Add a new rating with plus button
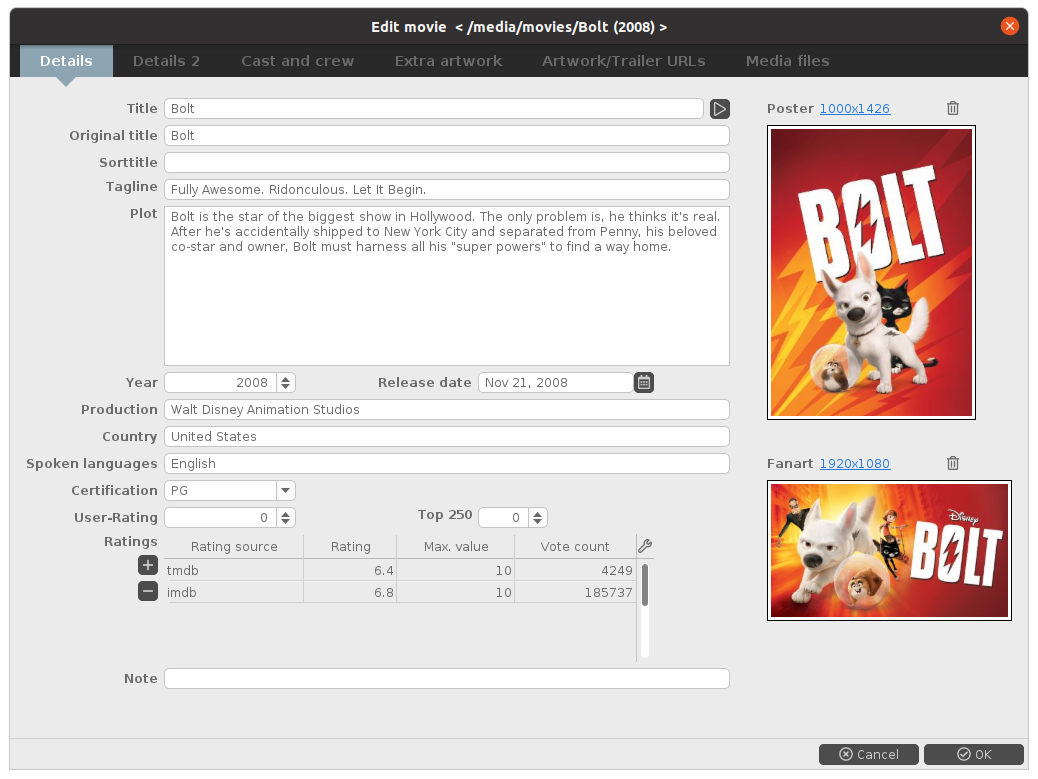Viewport: 1038px width, 779px height. tap(147, 565)
